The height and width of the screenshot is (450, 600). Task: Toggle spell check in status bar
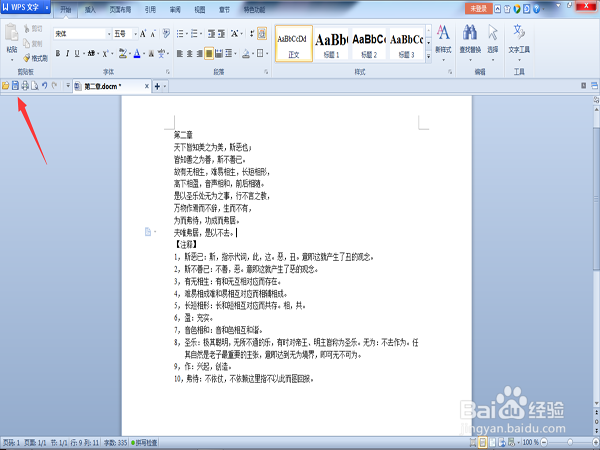click(x=144, y=443)
